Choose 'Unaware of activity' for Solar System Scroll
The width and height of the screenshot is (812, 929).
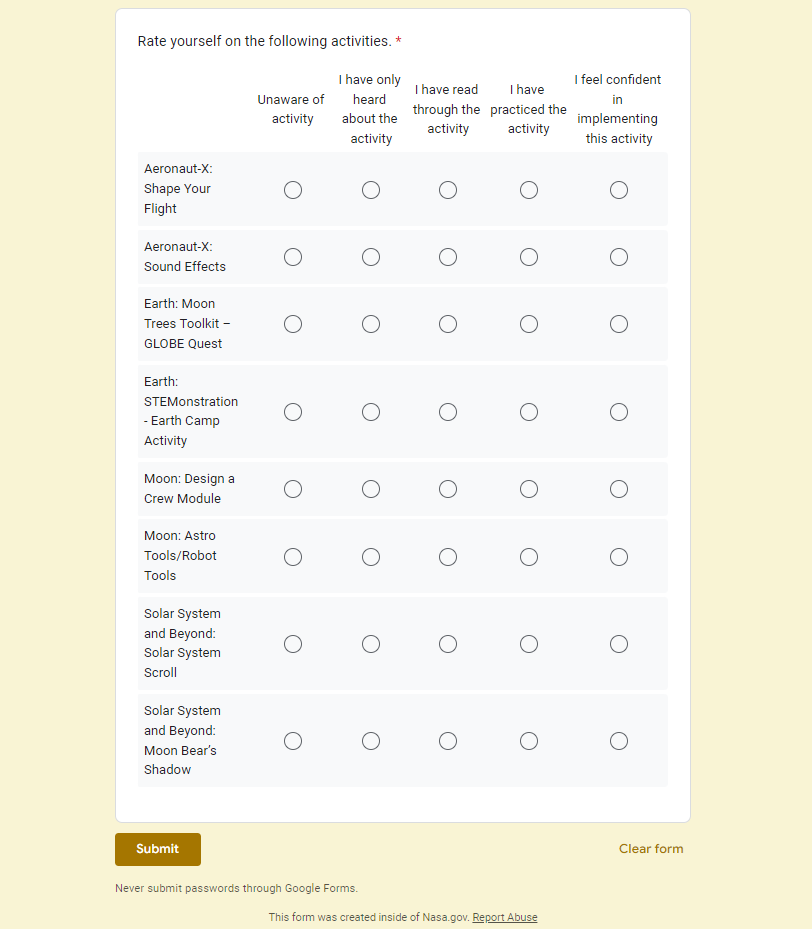(x=293, y=644)
